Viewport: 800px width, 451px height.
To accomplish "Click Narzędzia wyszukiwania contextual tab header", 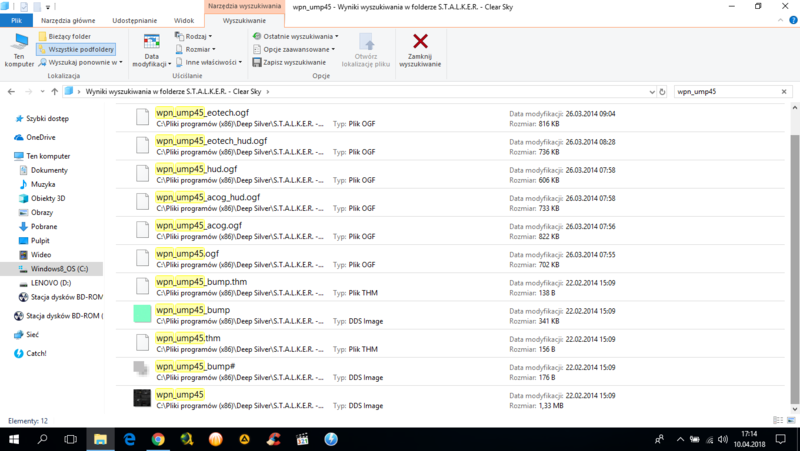I will [x=244, y=6].
